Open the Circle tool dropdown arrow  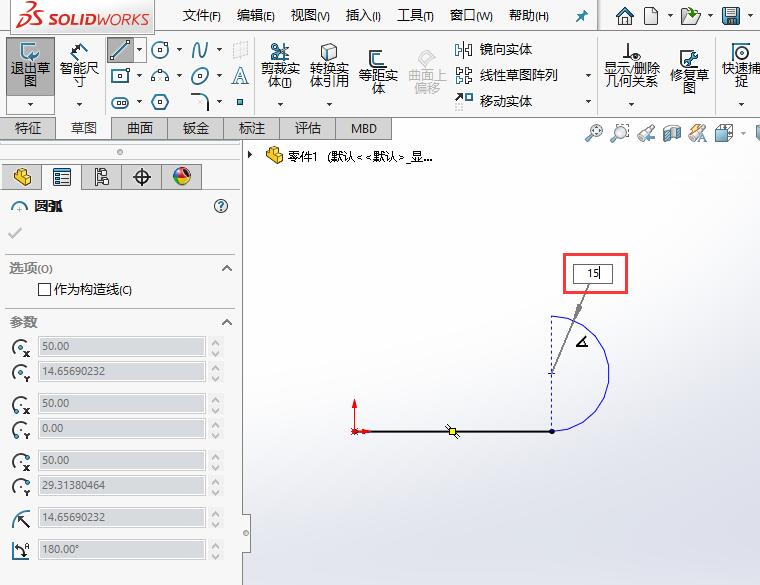[179, 49]
